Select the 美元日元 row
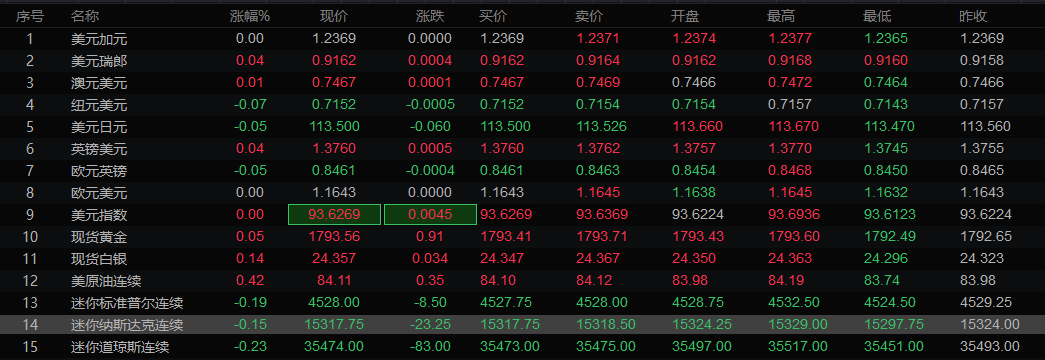The image size is (1045, 360). point(522,127)
